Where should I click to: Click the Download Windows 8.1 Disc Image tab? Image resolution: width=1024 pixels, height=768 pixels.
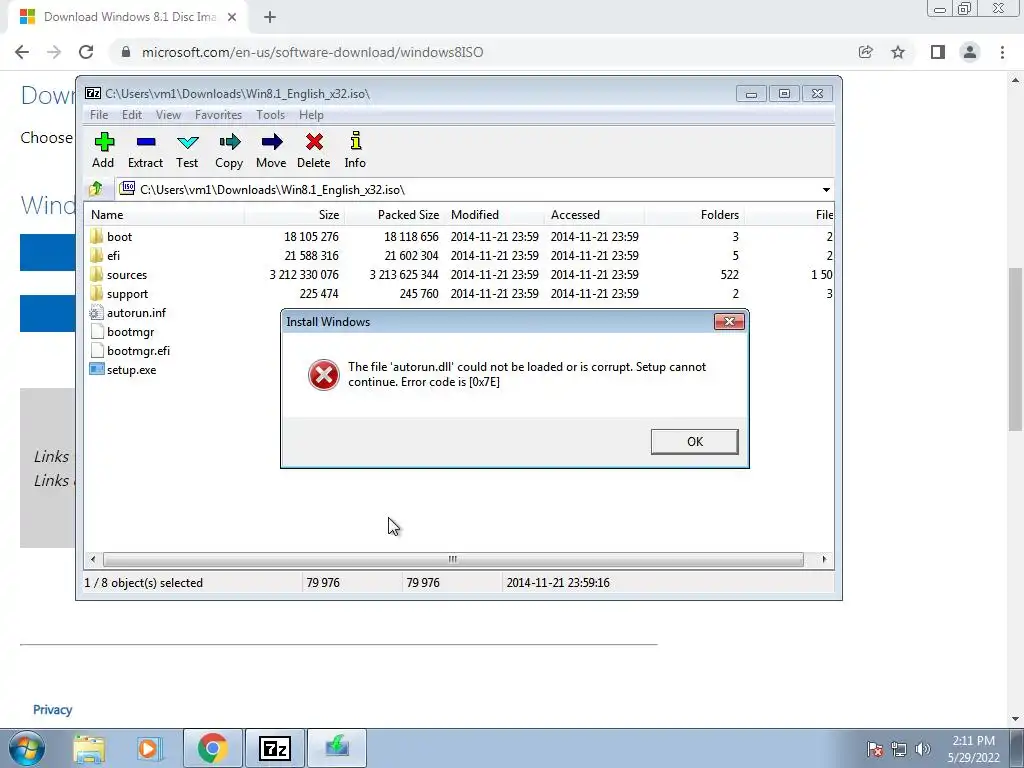coord(129,17)
